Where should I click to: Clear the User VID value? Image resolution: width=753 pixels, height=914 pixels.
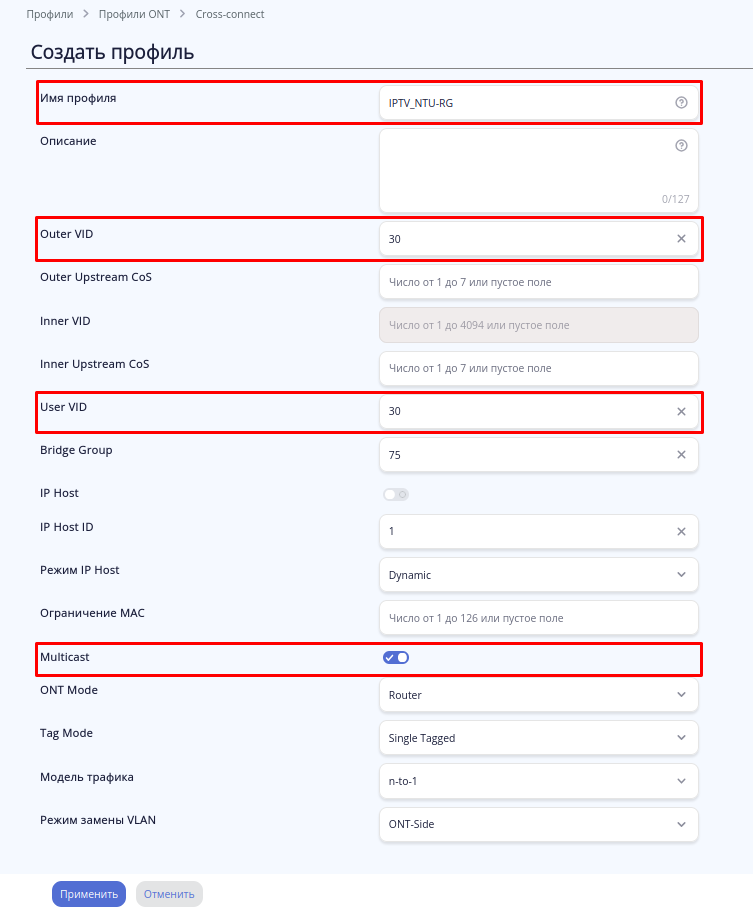[681, 411]
